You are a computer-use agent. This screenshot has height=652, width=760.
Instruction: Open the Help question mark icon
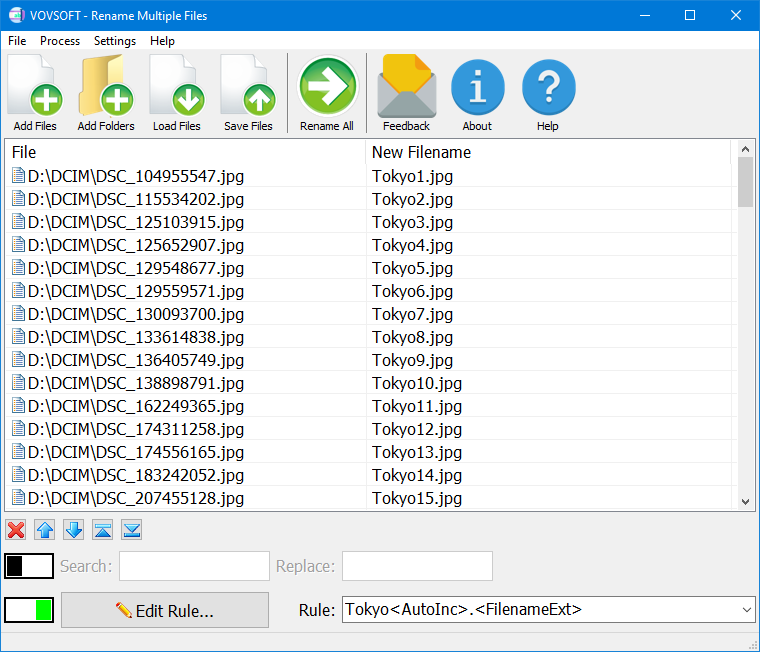pyautogui.click(x=548, y=94)
